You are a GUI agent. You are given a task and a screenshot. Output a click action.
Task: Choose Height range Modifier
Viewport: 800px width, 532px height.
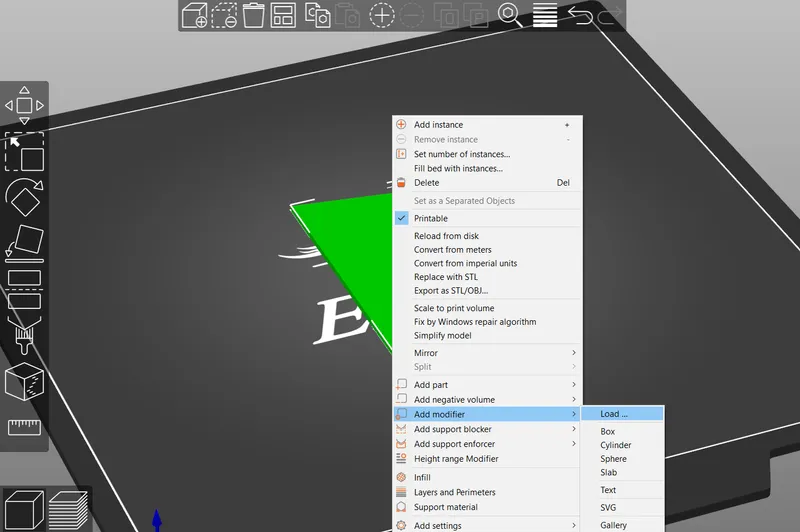click(x=487, y=459)
